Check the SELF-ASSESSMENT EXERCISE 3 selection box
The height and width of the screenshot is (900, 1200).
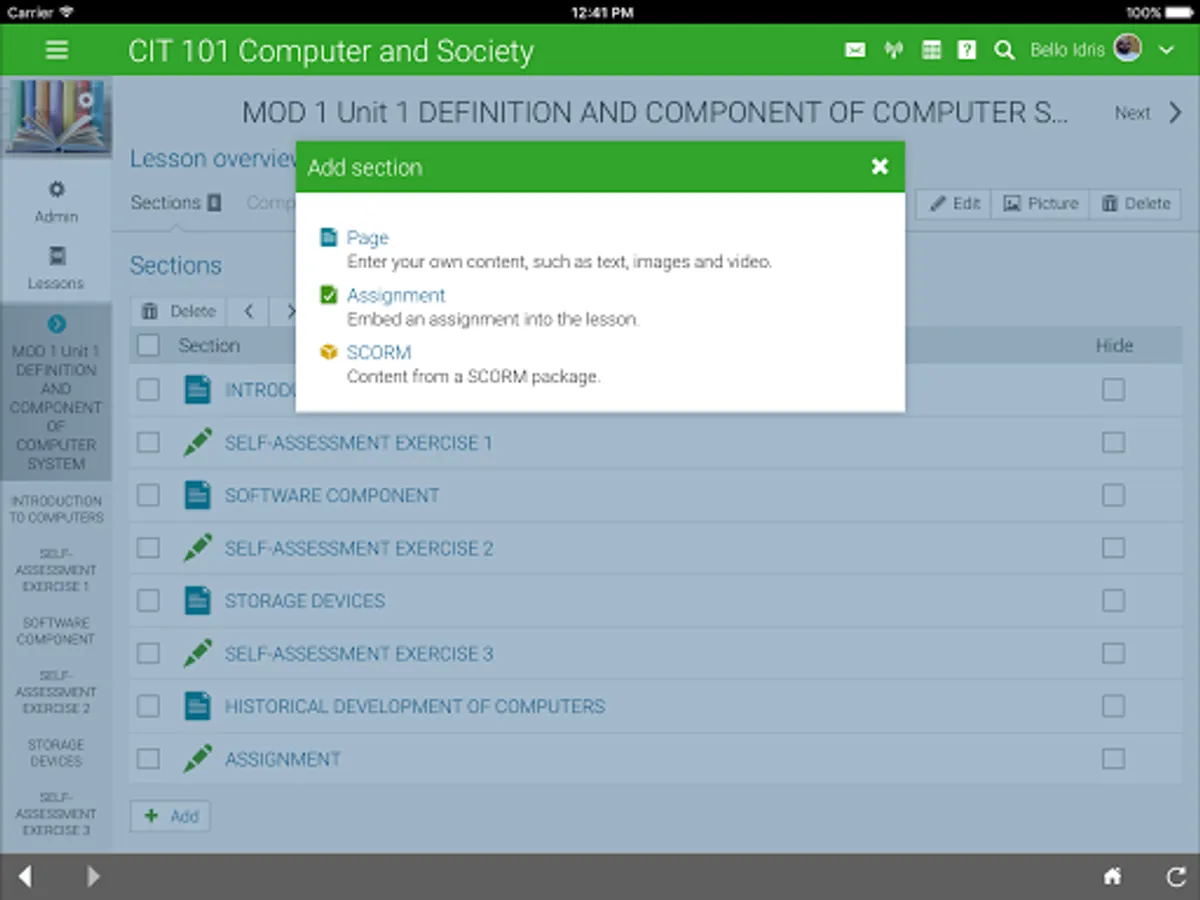coord(148,653)
